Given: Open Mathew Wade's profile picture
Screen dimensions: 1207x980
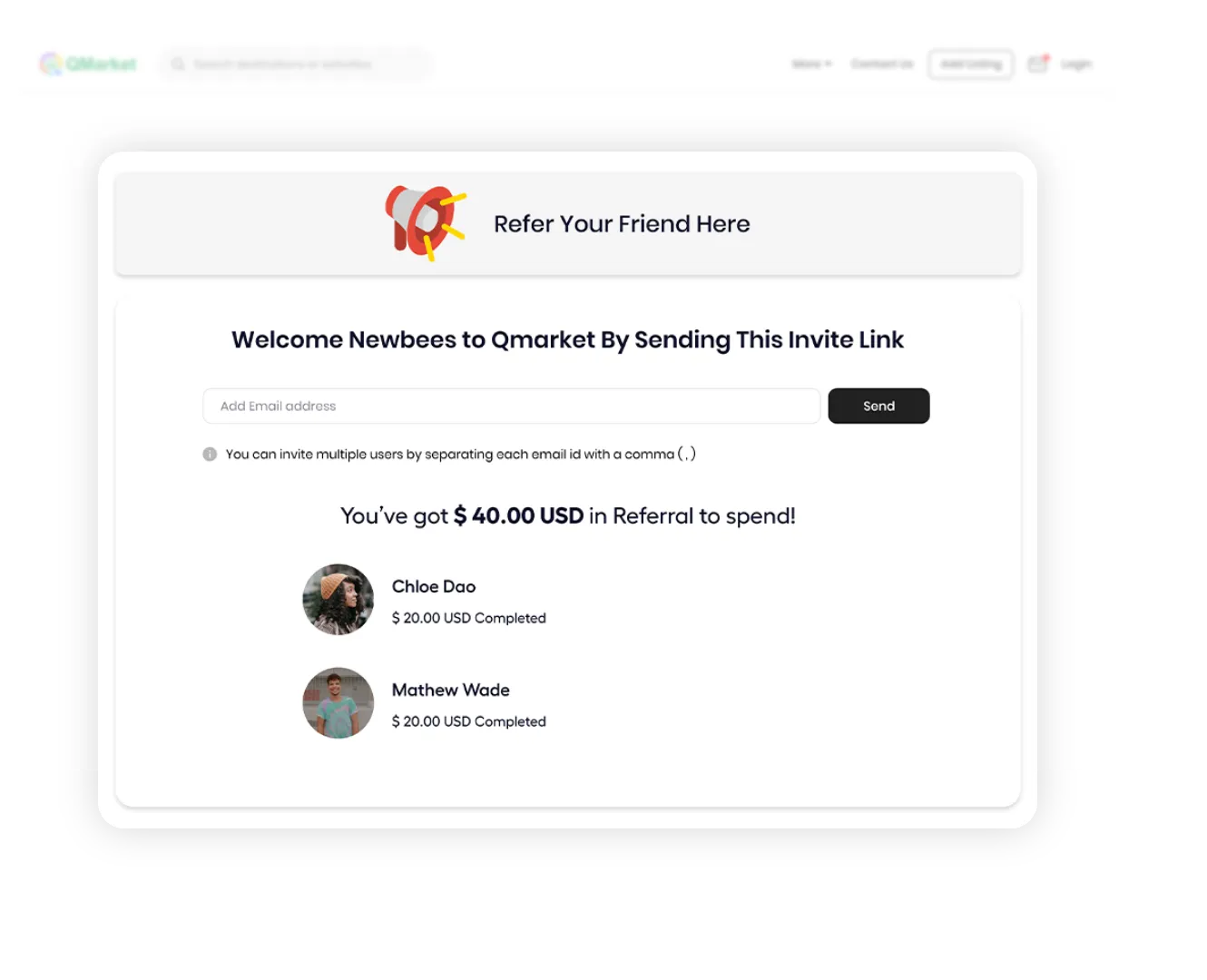Looking at the screenshot, I should tap(338, 703).
